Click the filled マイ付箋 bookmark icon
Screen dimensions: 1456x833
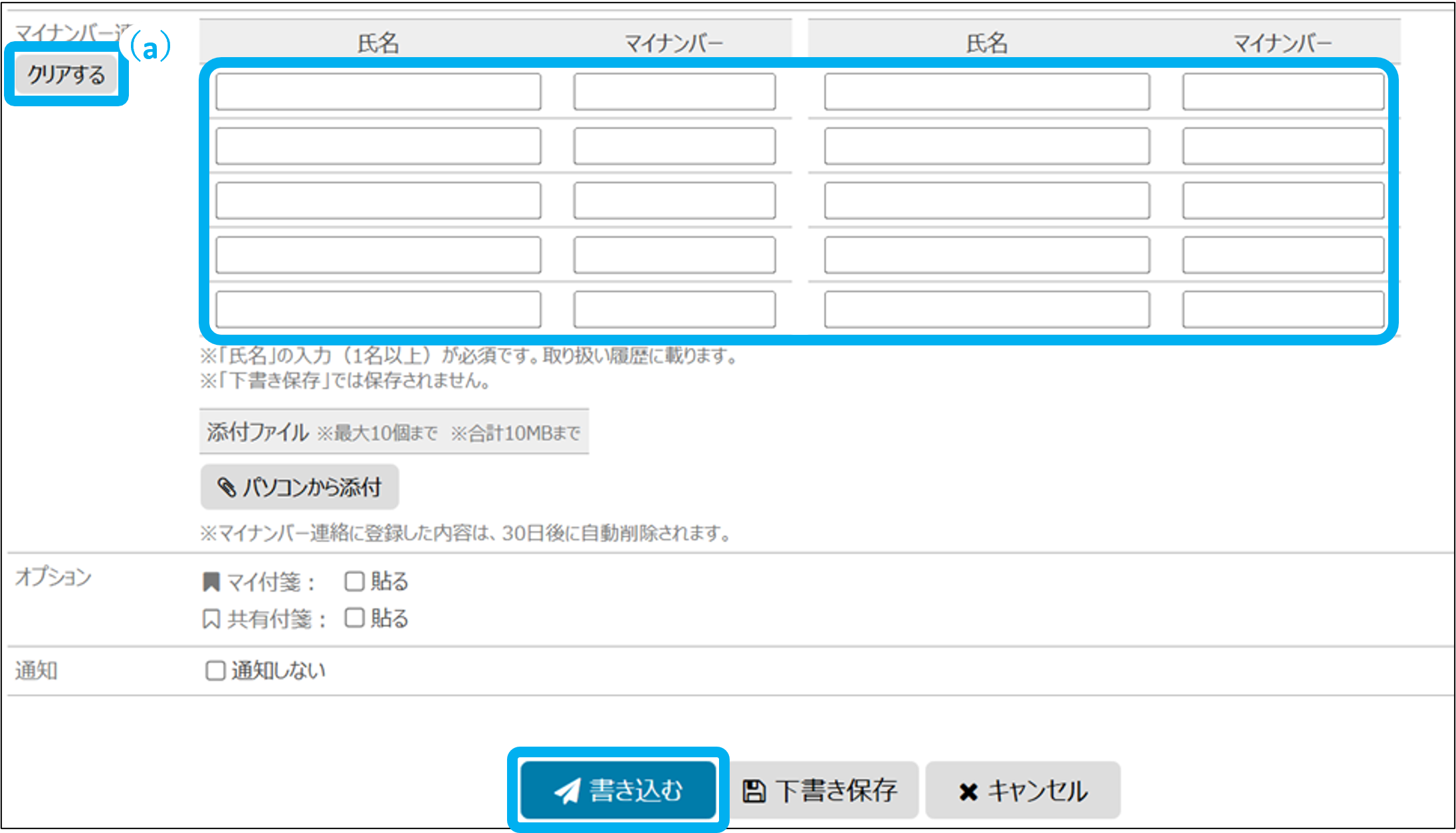click(211, 582)
